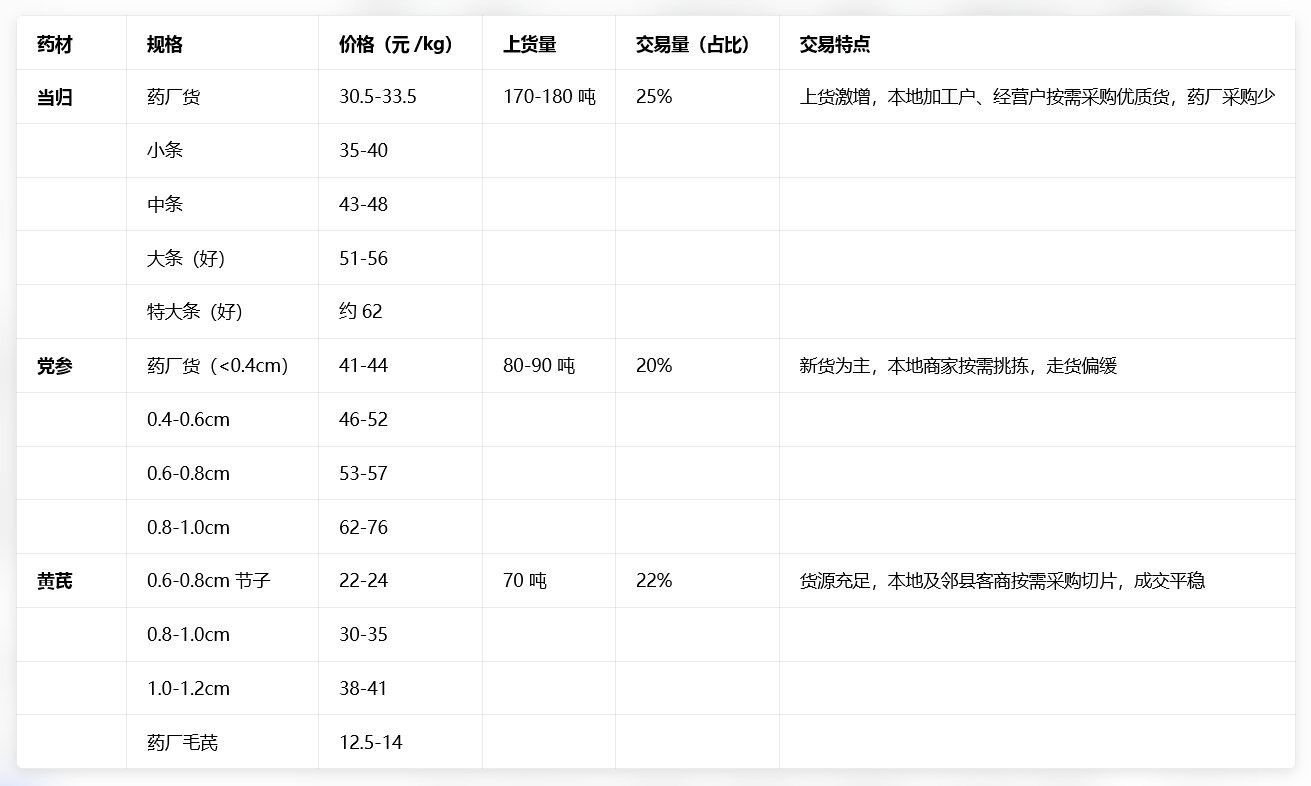1311x786 pixels.
Task: Click the 上货量 column header
Action: point(529,44)
